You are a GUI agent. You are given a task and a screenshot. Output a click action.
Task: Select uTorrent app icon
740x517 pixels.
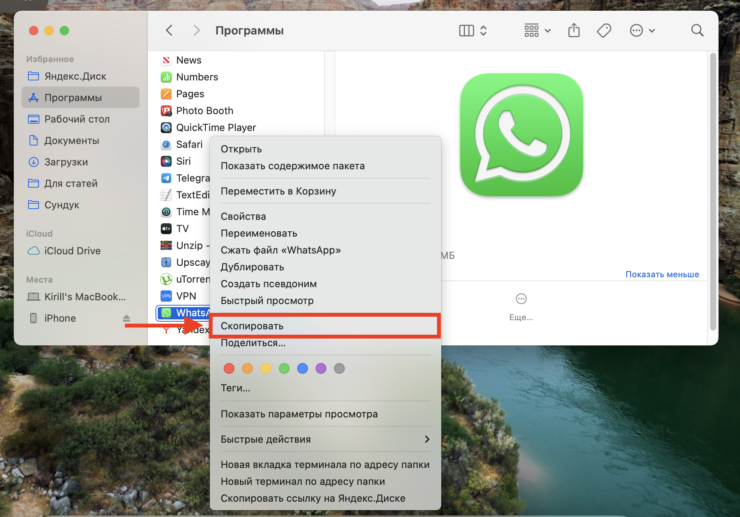pyautogui.click(x=166, y=279)
